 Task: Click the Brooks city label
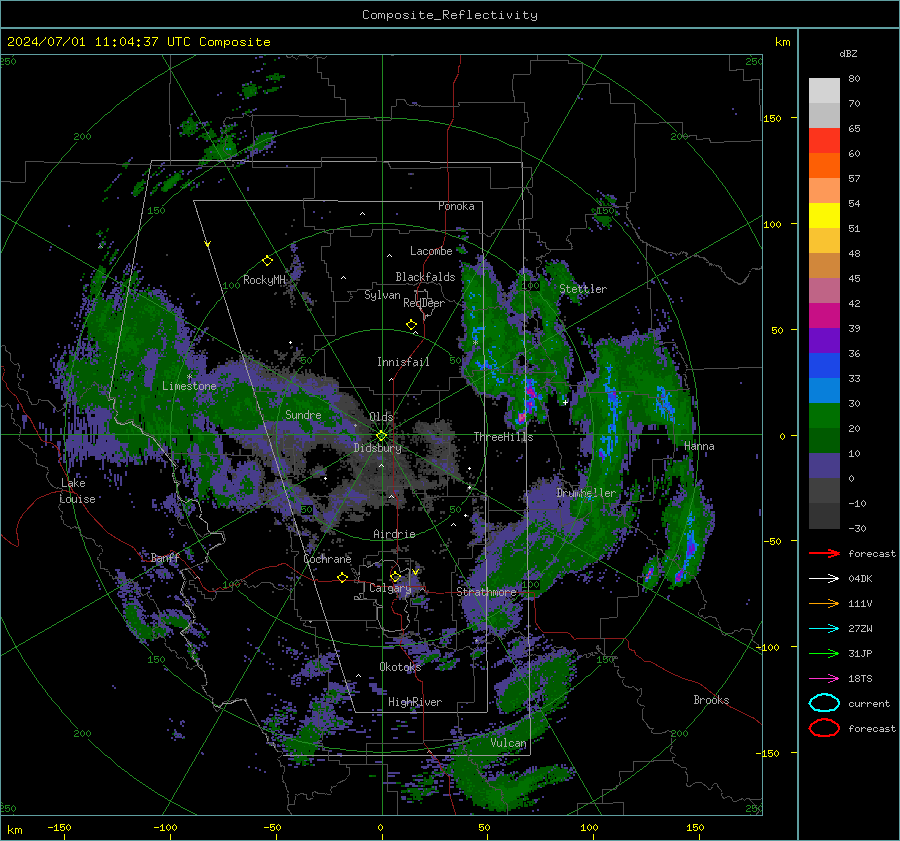point(711,700)
